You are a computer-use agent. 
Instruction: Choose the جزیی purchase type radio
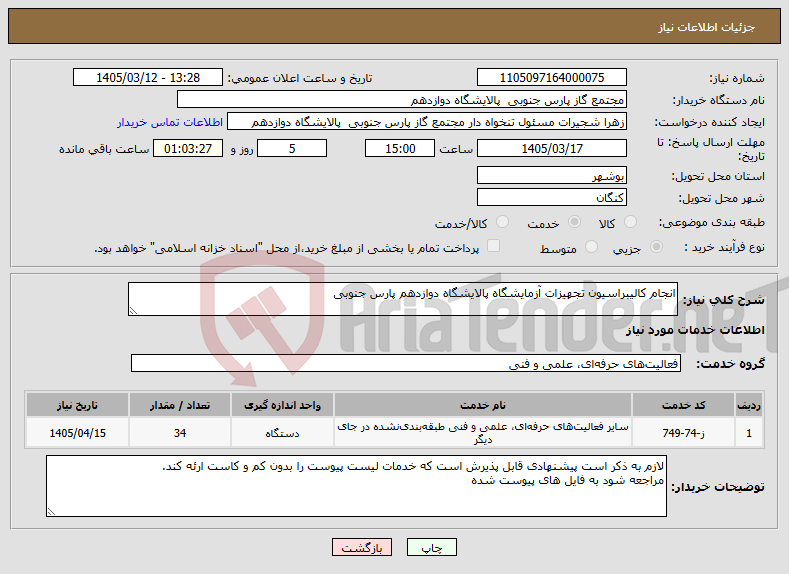[x=656, y=247]
